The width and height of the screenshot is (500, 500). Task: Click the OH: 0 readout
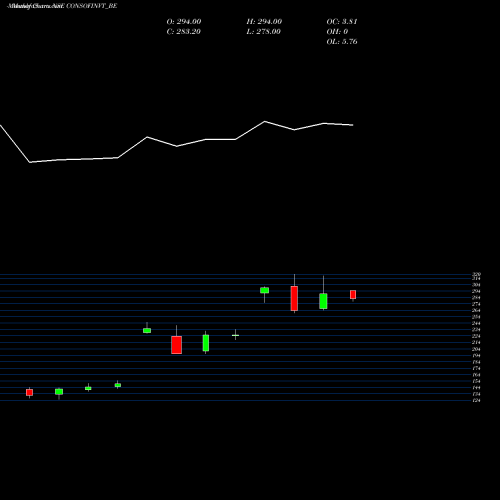pyautogui.click(x=337, y=32)
